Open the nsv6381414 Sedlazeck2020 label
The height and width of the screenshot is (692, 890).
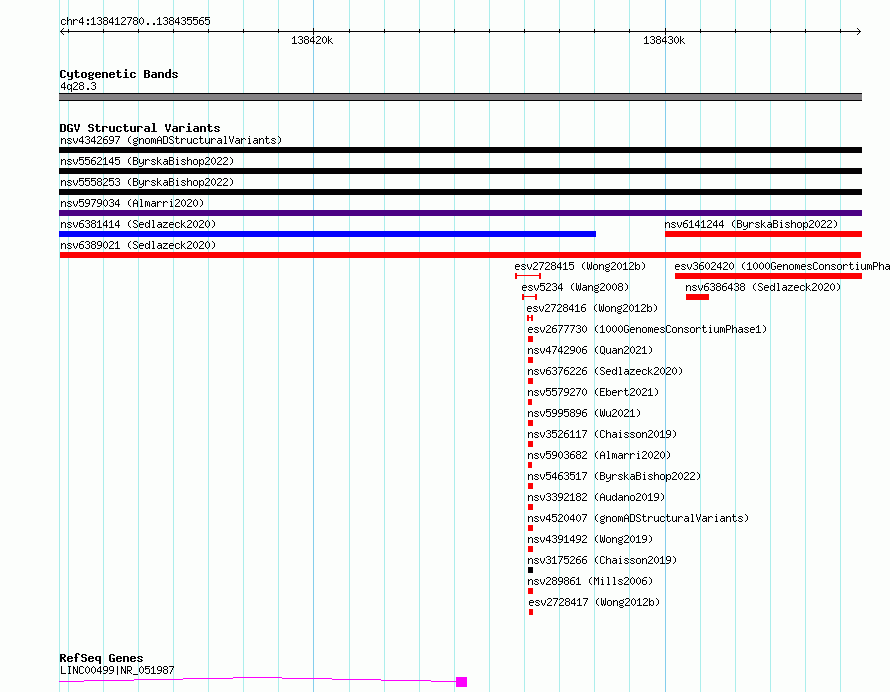click(138, 224)
